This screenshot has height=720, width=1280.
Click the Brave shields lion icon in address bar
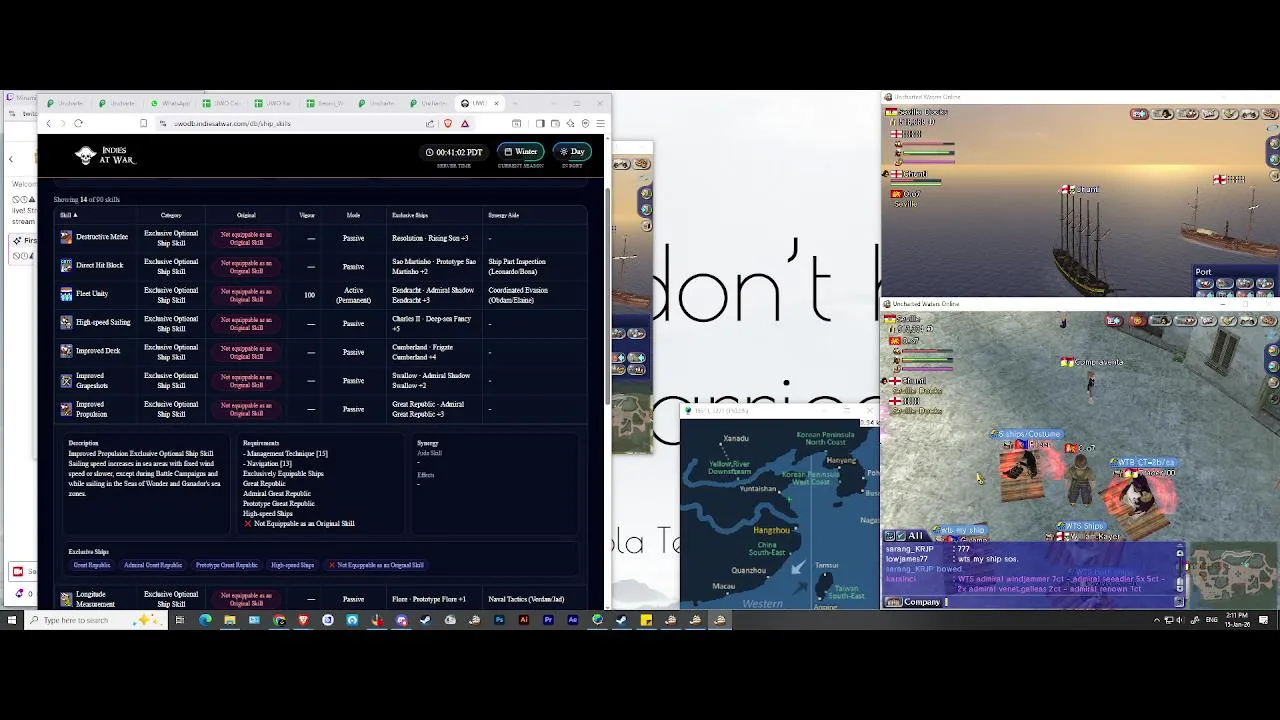pyautogui.click(x=447, y=123)
